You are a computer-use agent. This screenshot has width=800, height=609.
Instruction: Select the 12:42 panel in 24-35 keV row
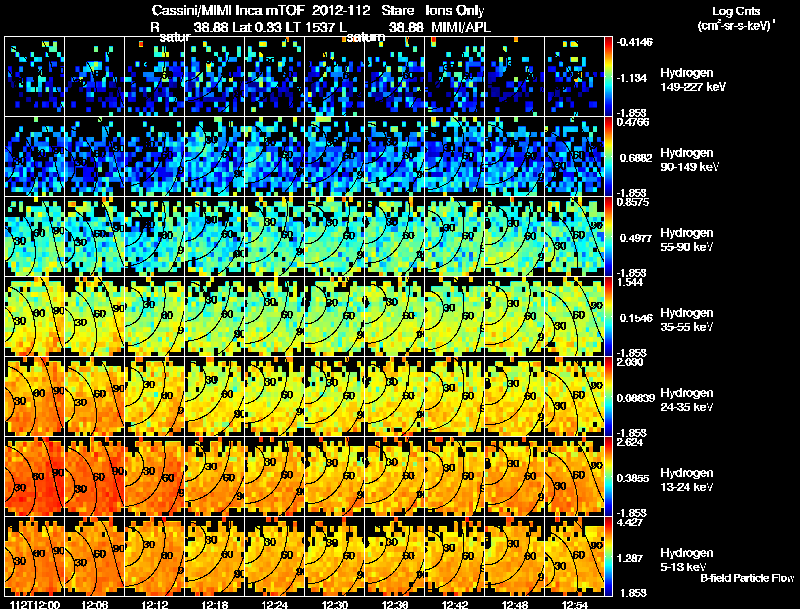pos(455,396)
